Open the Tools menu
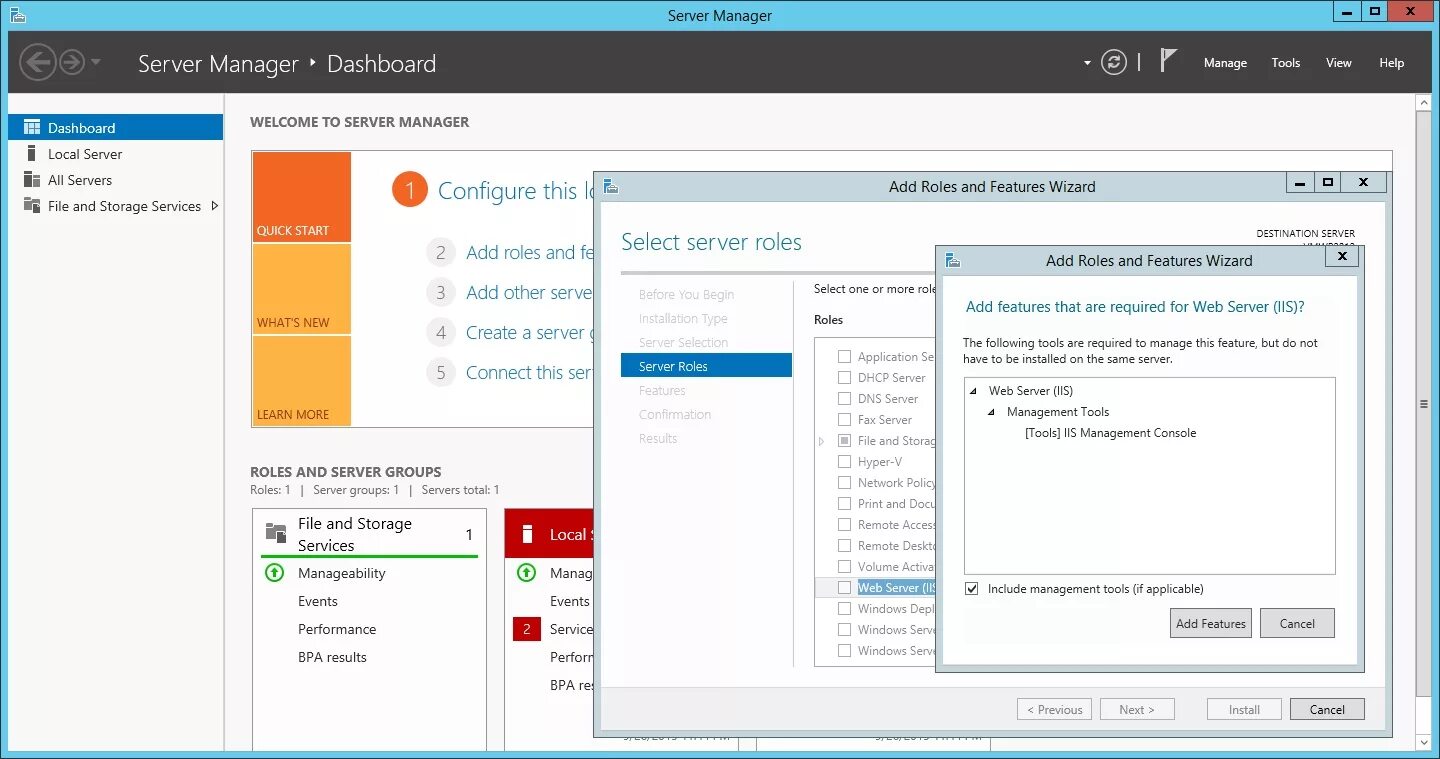 click(1286, 63)
